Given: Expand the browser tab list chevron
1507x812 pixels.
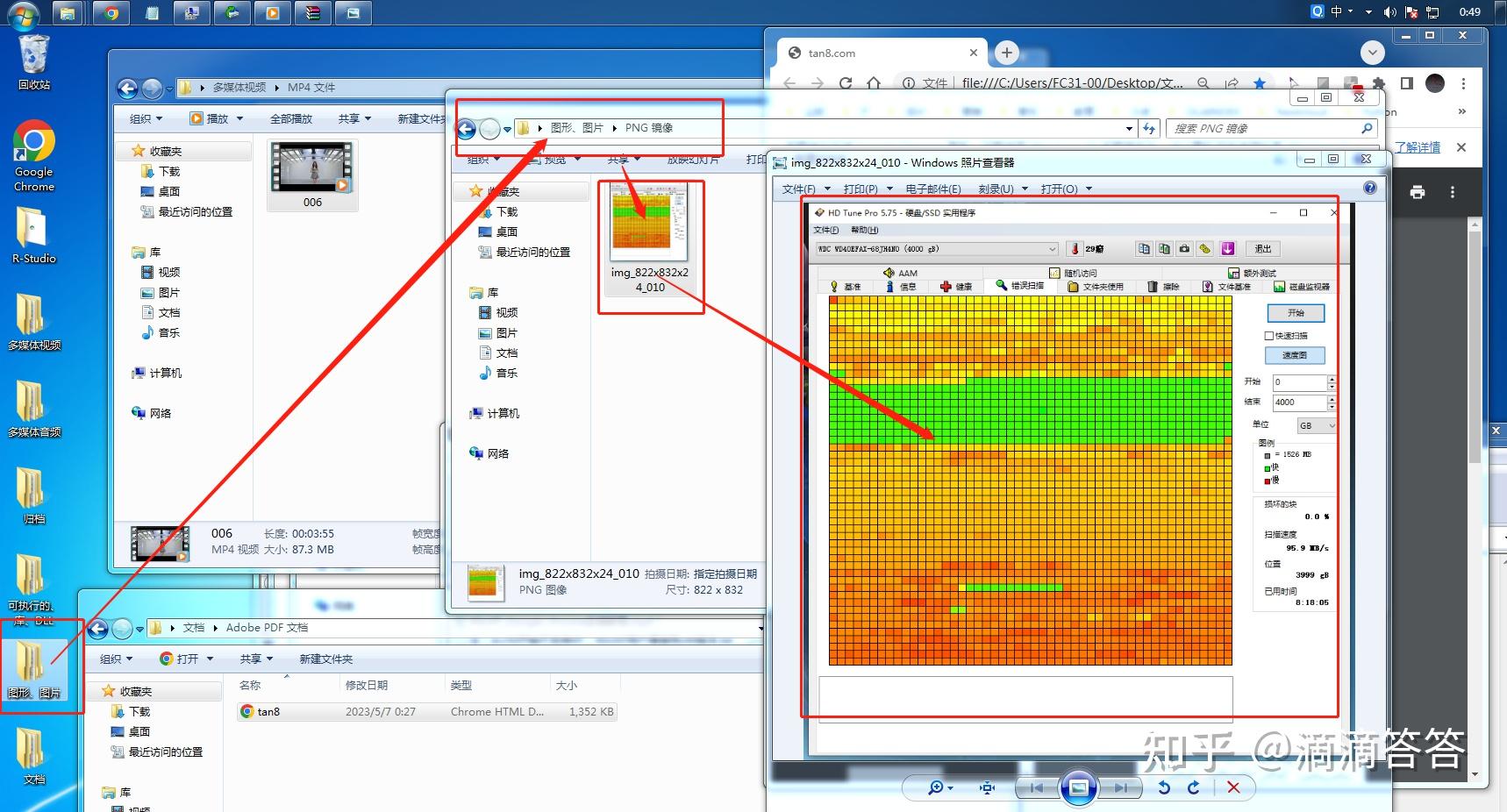Looking at the screenshot, I should click(x=1372, y=52).
